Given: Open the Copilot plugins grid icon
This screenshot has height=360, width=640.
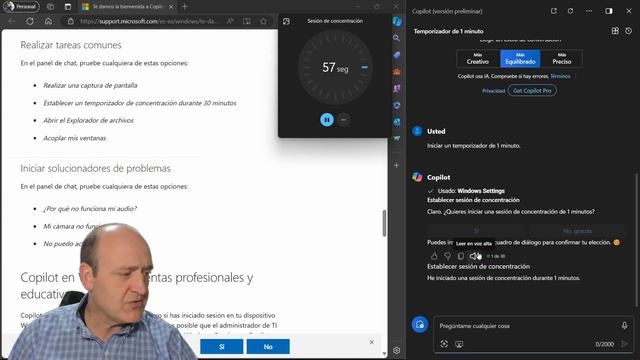Looking at the screenshot, I should 615,31.
